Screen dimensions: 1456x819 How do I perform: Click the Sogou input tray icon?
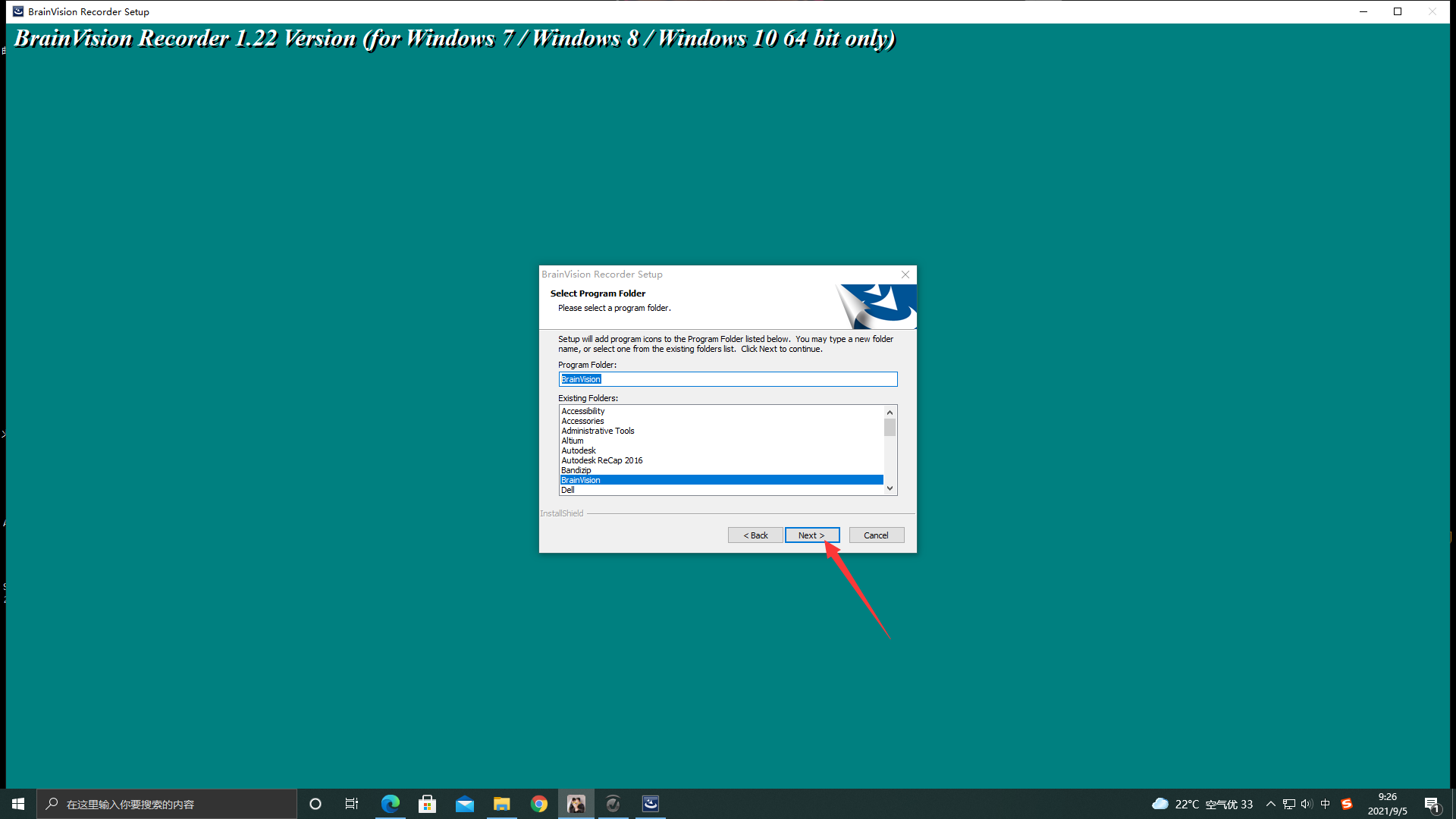click(1348, 804)
